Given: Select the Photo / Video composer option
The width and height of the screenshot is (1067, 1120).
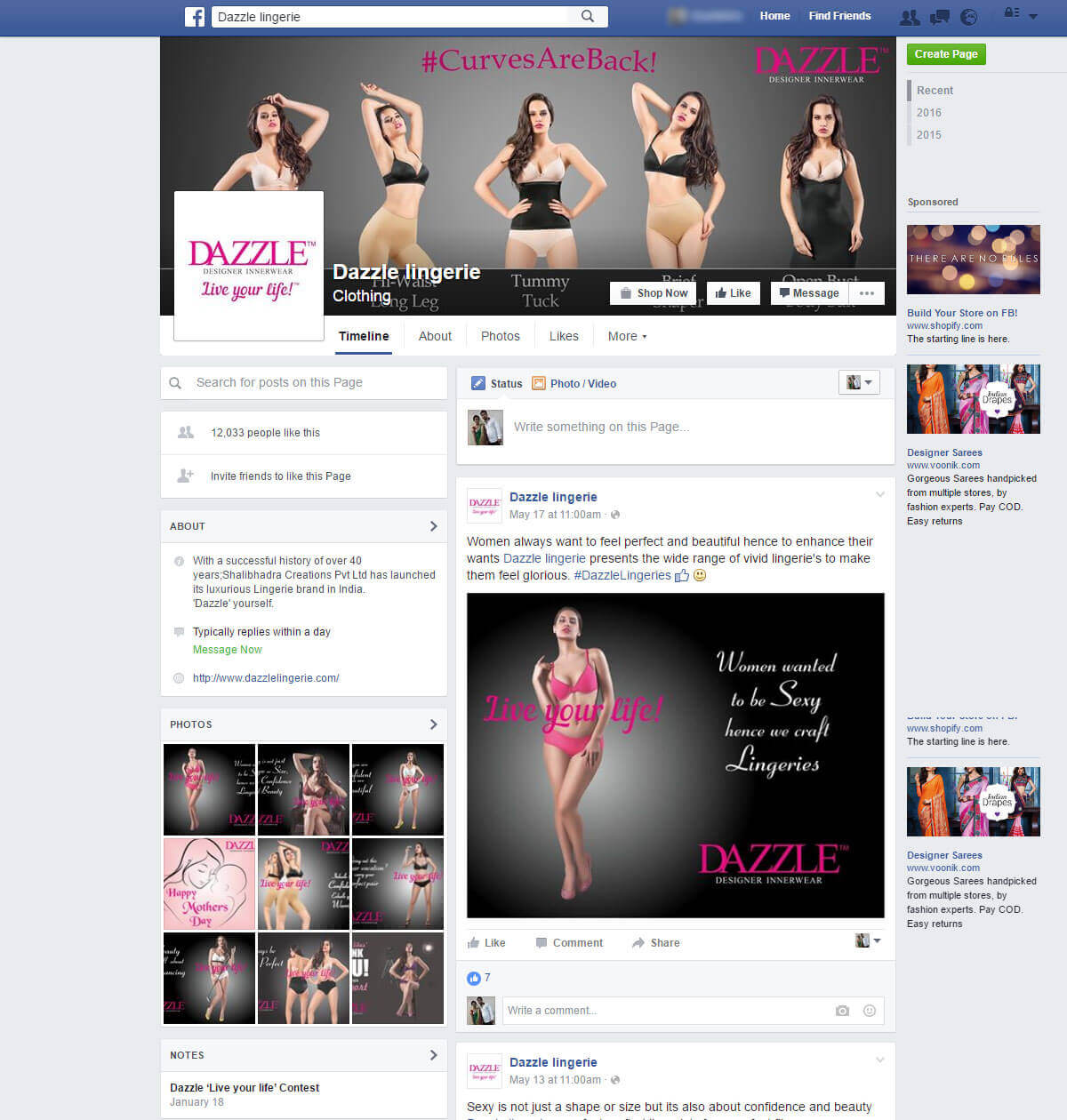Looking at the screenshot, I should [574, 384].
